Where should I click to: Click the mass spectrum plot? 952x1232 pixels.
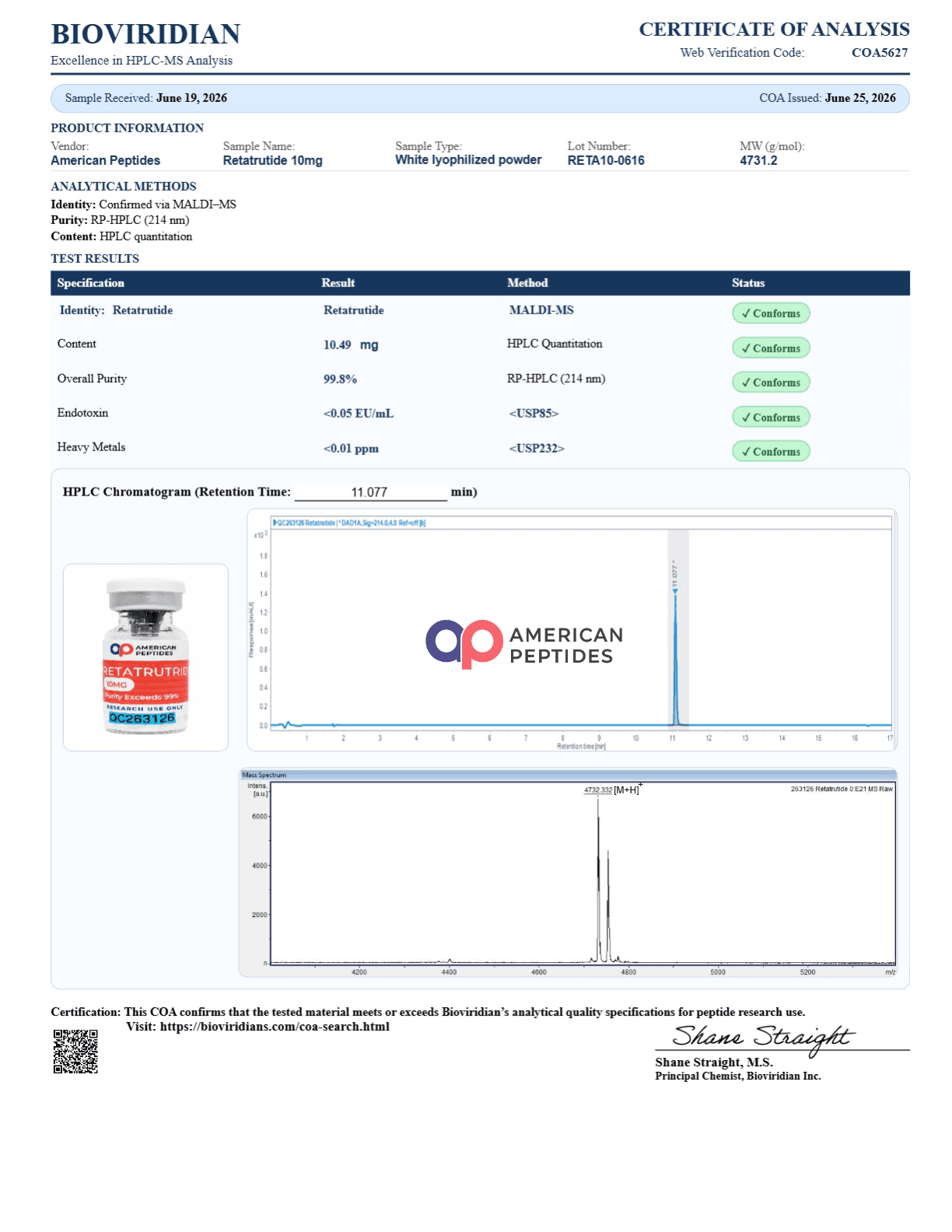[568, 873]
